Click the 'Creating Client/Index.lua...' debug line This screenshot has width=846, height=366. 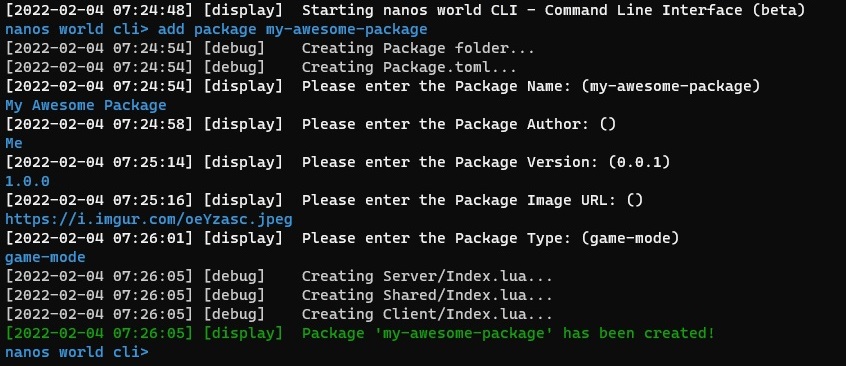pos(279,314)
